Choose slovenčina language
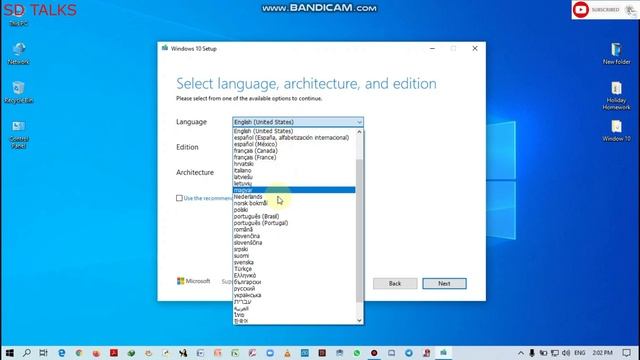This screenshot has width=640, height=360. tap(294, 236)
